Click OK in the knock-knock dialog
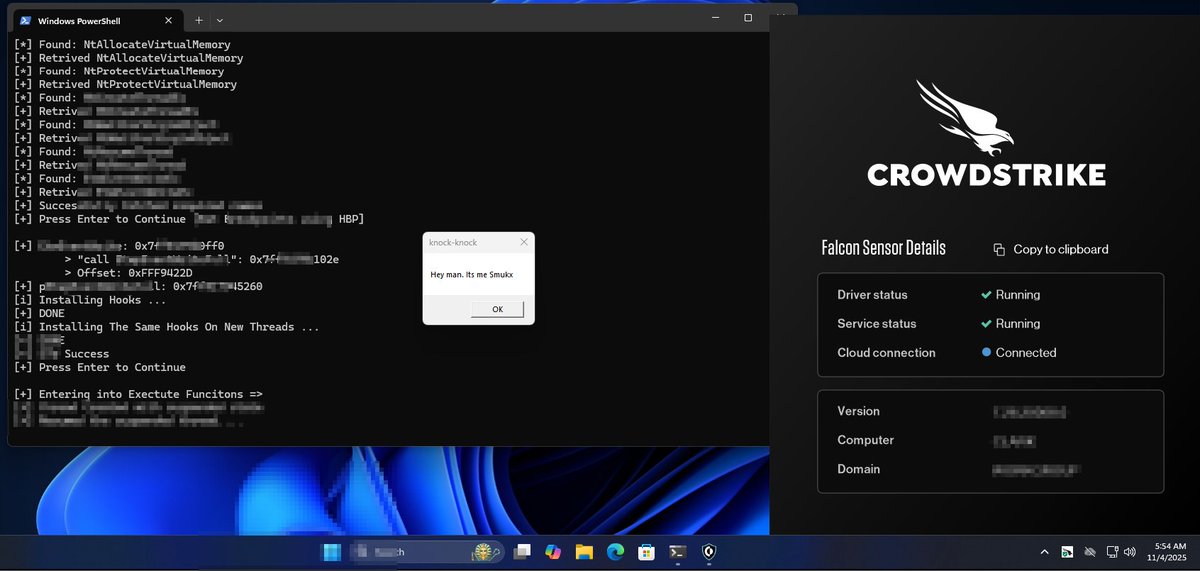The width and height of the screenshot is (1200, 571). [x=497, y=309]
